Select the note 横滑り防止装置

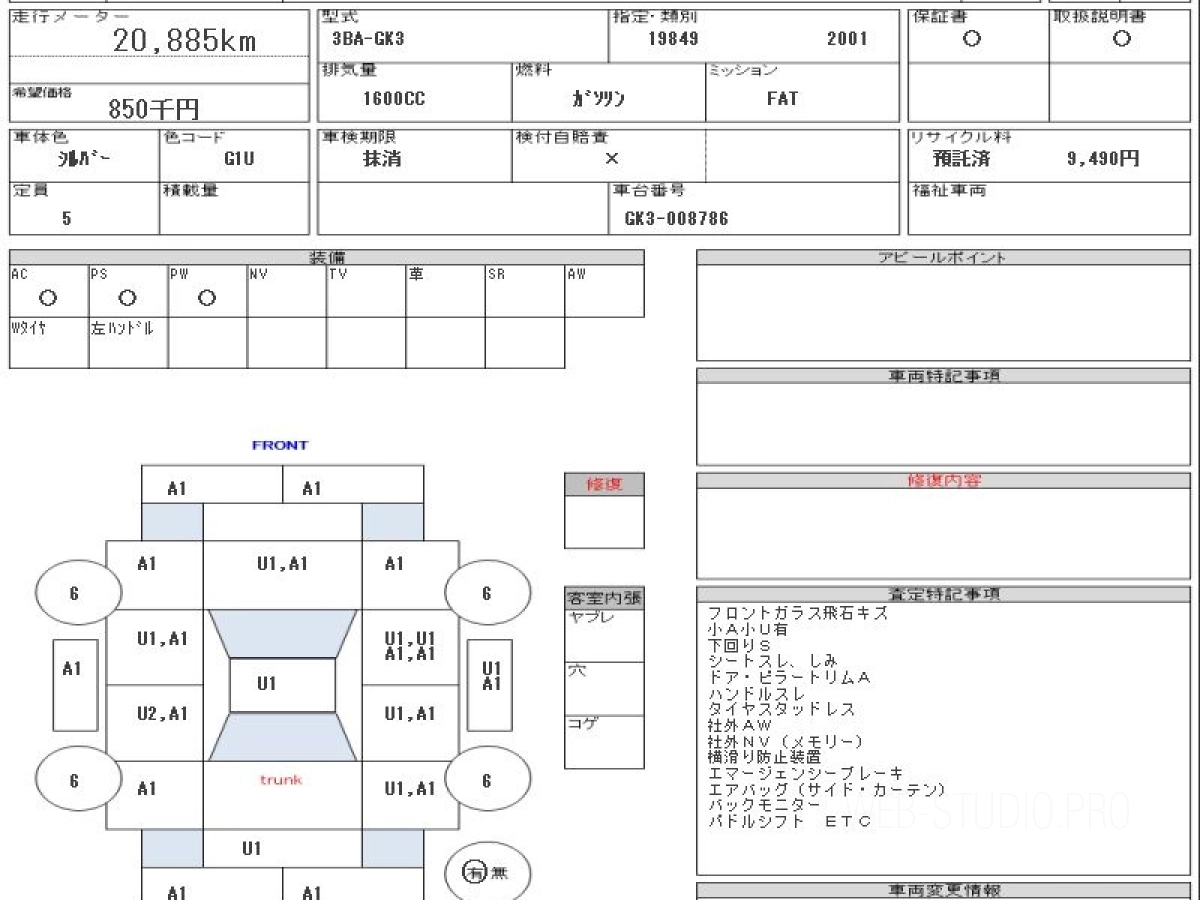pyautogui.click(x=764, y=757)
